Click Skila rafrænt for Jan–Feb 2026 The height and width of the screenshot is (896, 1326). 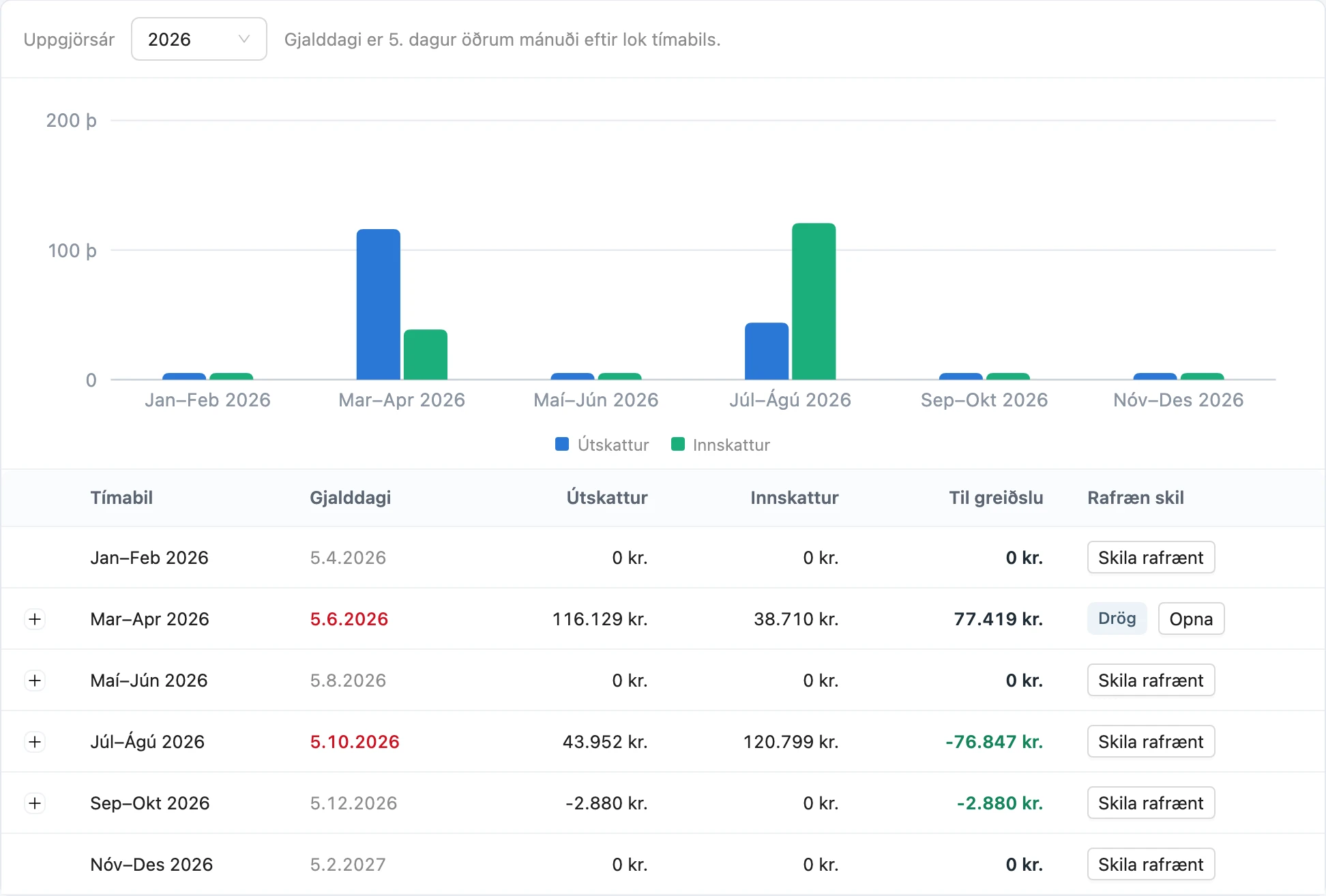coord(1151,558)
